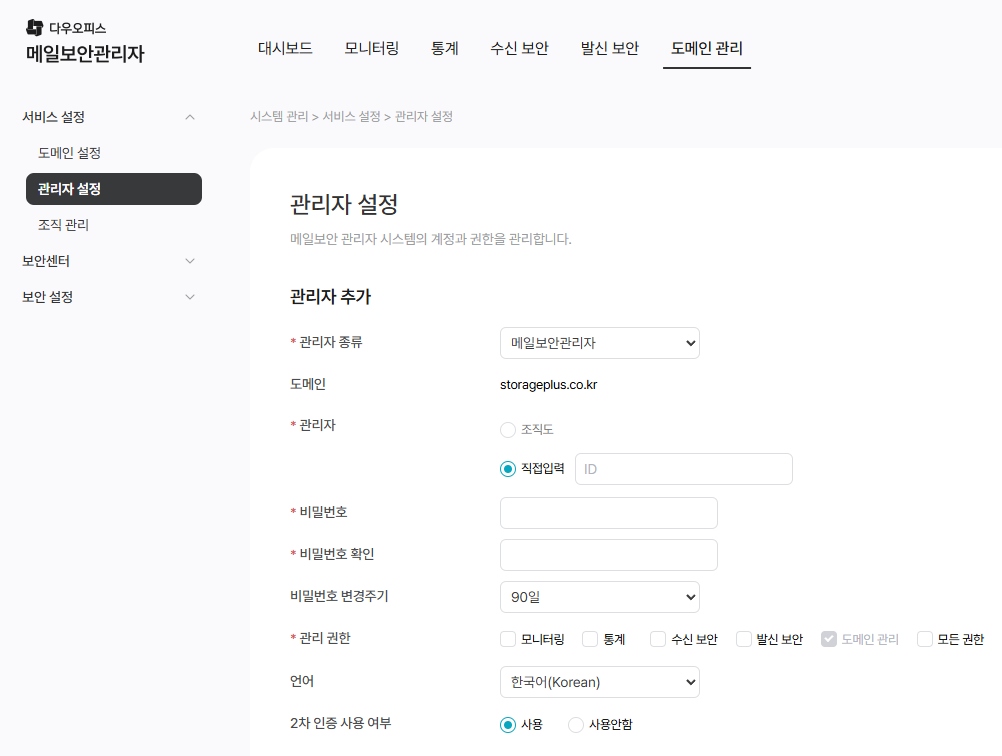Focus the 비밀번호 확인 input field
This screenshot has width=1002, height=756.
tap(608, 555)
